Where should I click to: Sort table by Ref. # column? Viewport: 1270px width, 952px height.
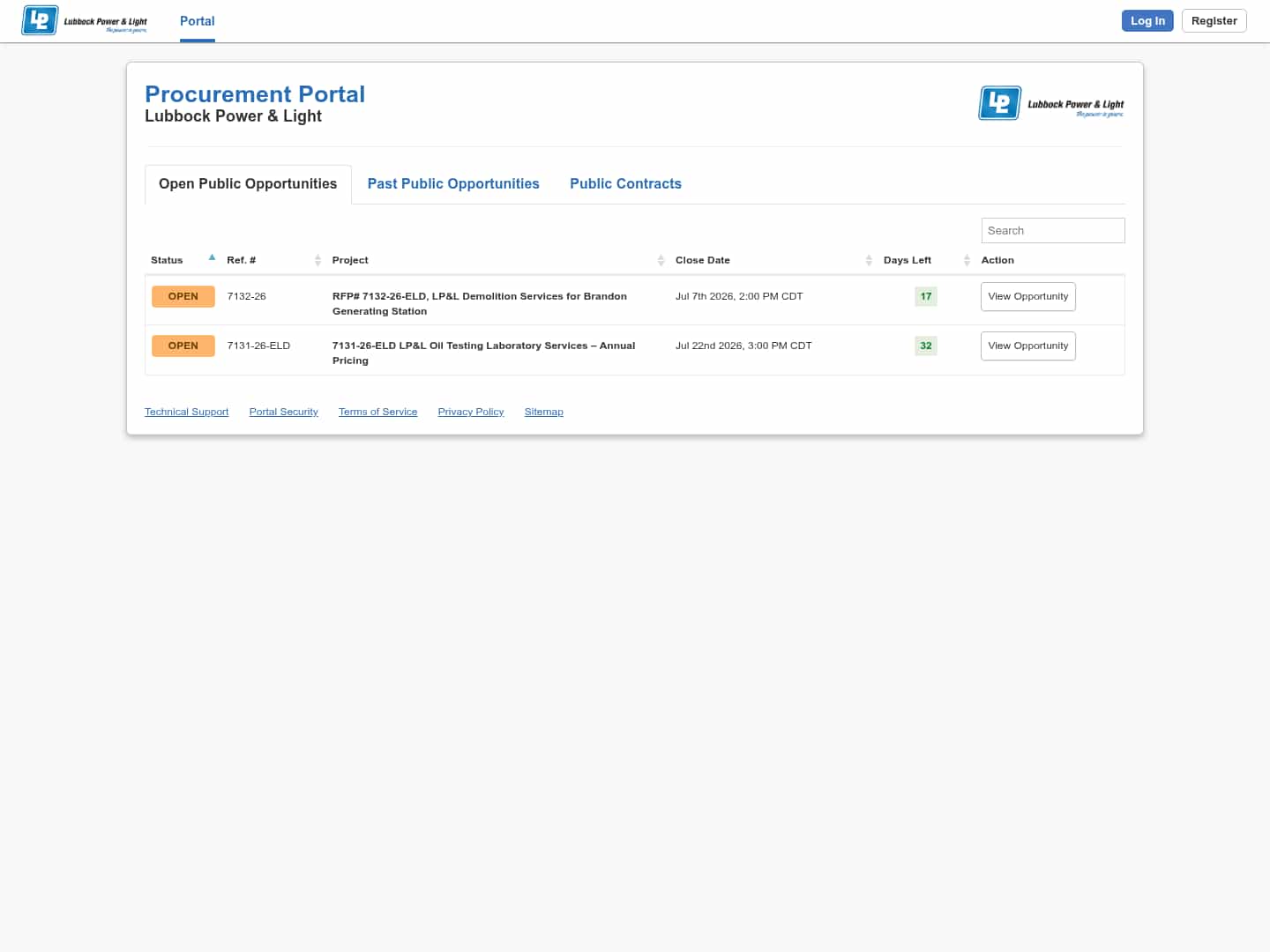(x=273, y=260)
